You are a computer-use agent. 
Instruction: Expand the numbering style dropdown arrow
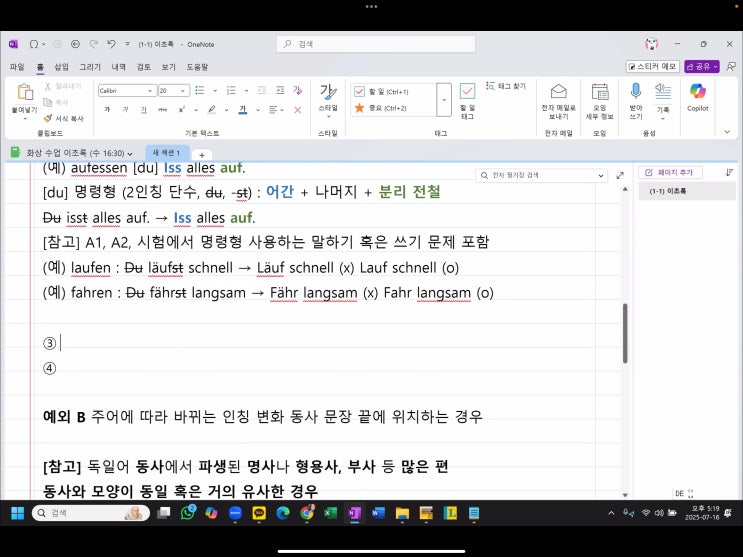point(246,90)
